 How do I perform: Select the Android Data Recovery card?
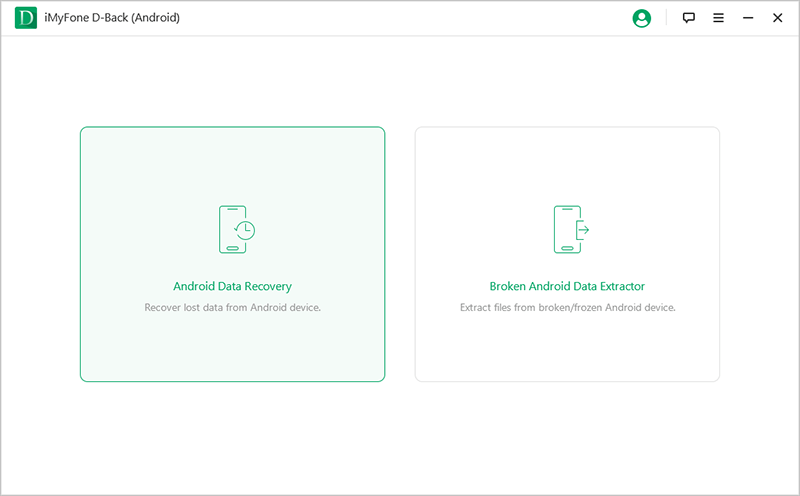233,254
